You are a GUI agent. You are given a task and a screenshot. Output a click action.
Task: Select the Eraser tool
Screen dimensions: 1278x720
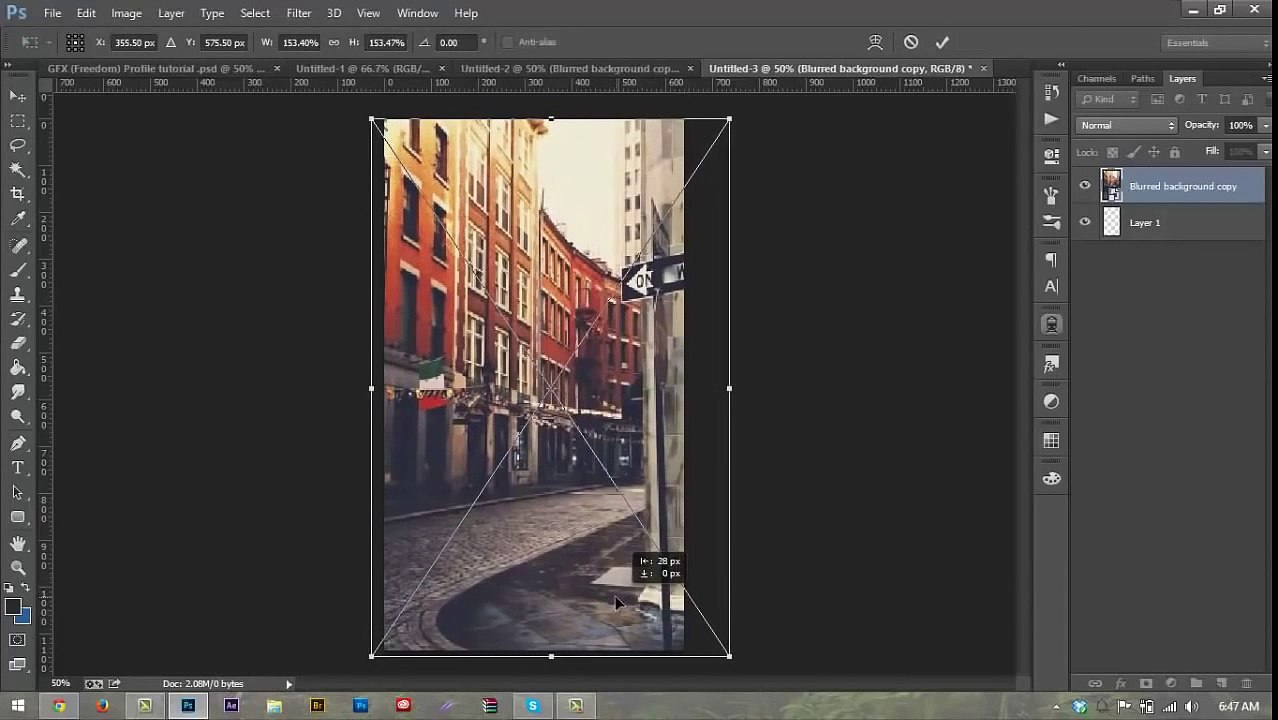click(18, 343)
